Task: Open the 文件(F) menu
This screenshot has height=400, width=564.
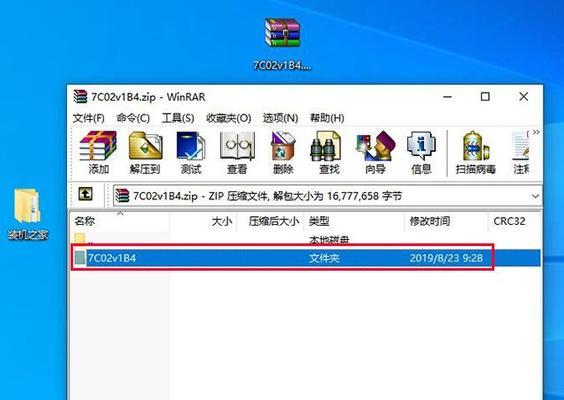Action: (x=89, y=118)
